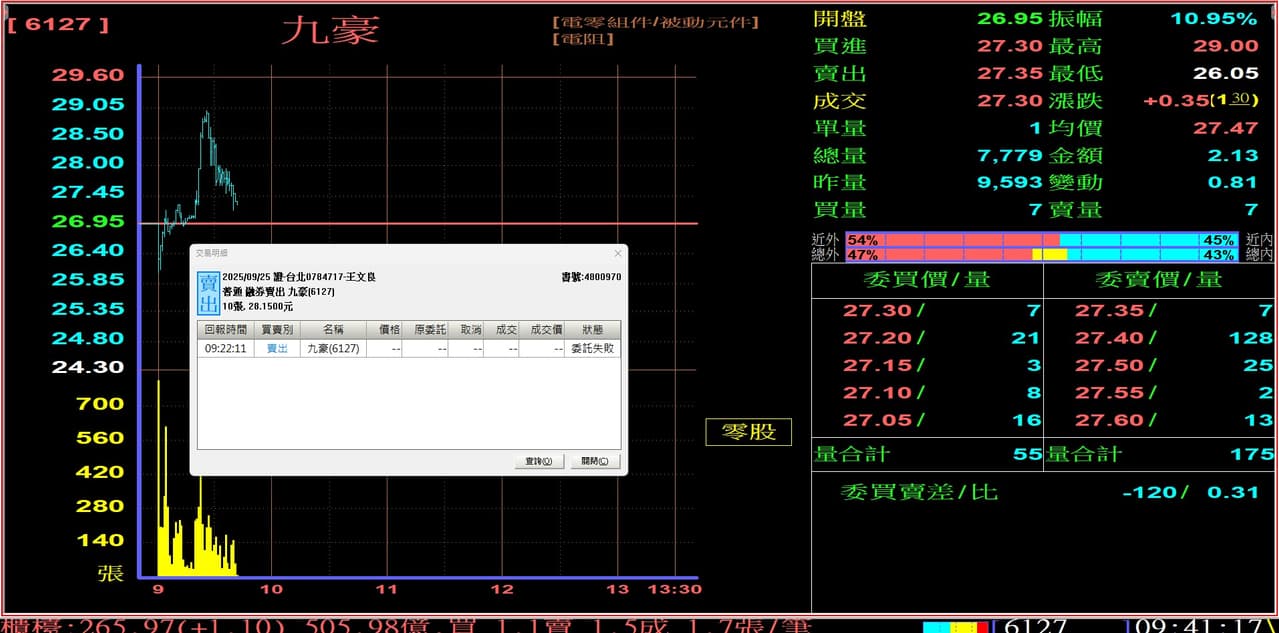The image size is (1279, 633).
Task: Click the 29.60 upper limit price label
Action: pos(88,75)
